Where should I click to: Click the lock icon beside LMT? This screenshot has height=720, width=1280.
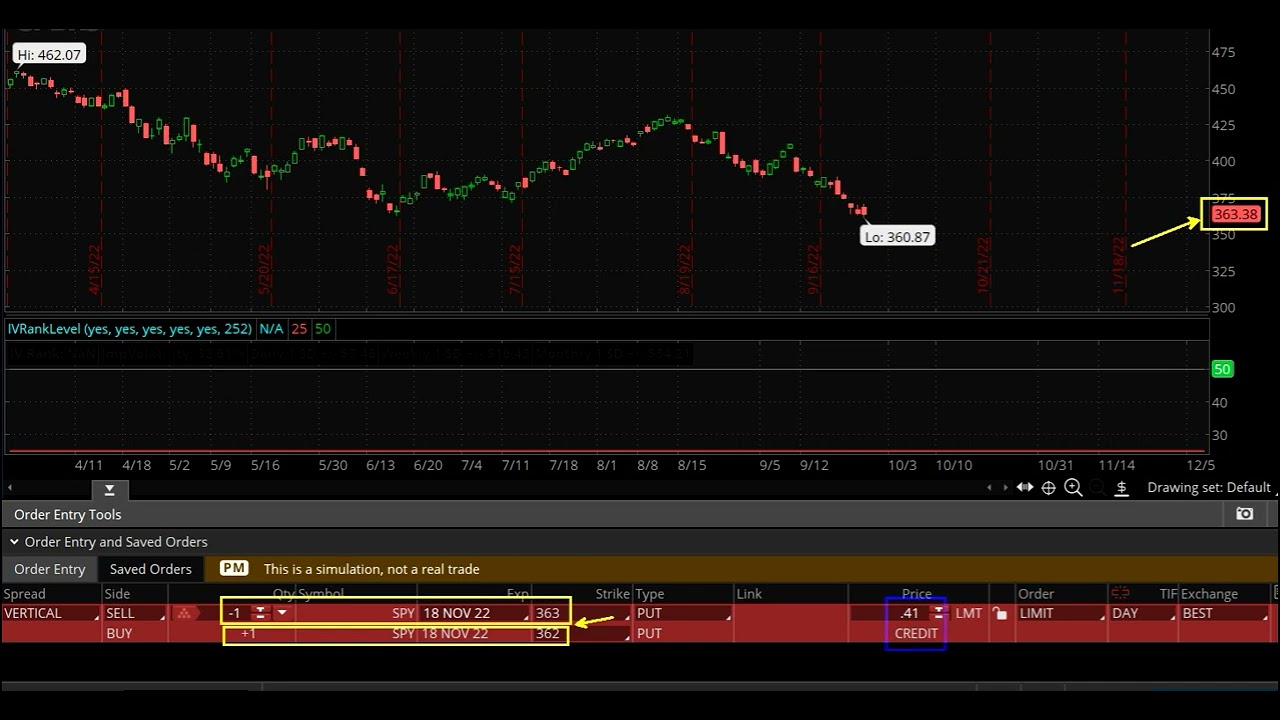point(1000,613)
